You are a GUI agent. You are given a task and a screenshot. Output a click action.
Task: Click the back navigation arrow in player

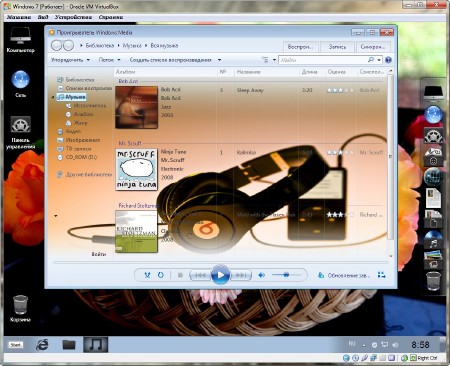(x=57, y=46)
